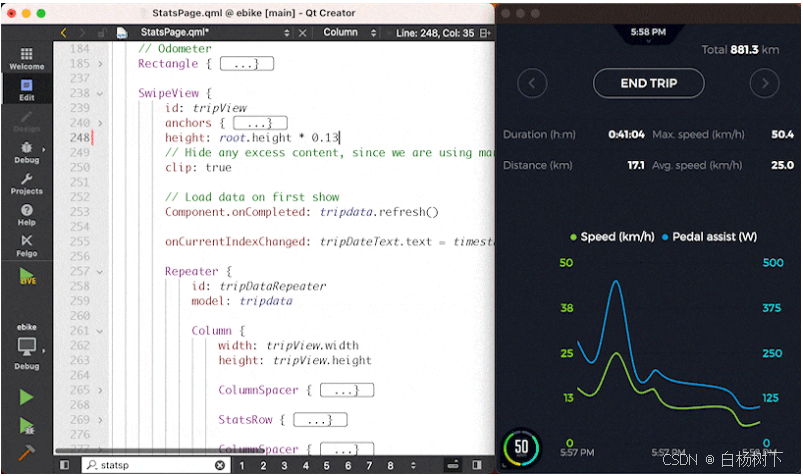
Task: Click the 50 speed gauge in ebike app
Action: coord(521,447)
